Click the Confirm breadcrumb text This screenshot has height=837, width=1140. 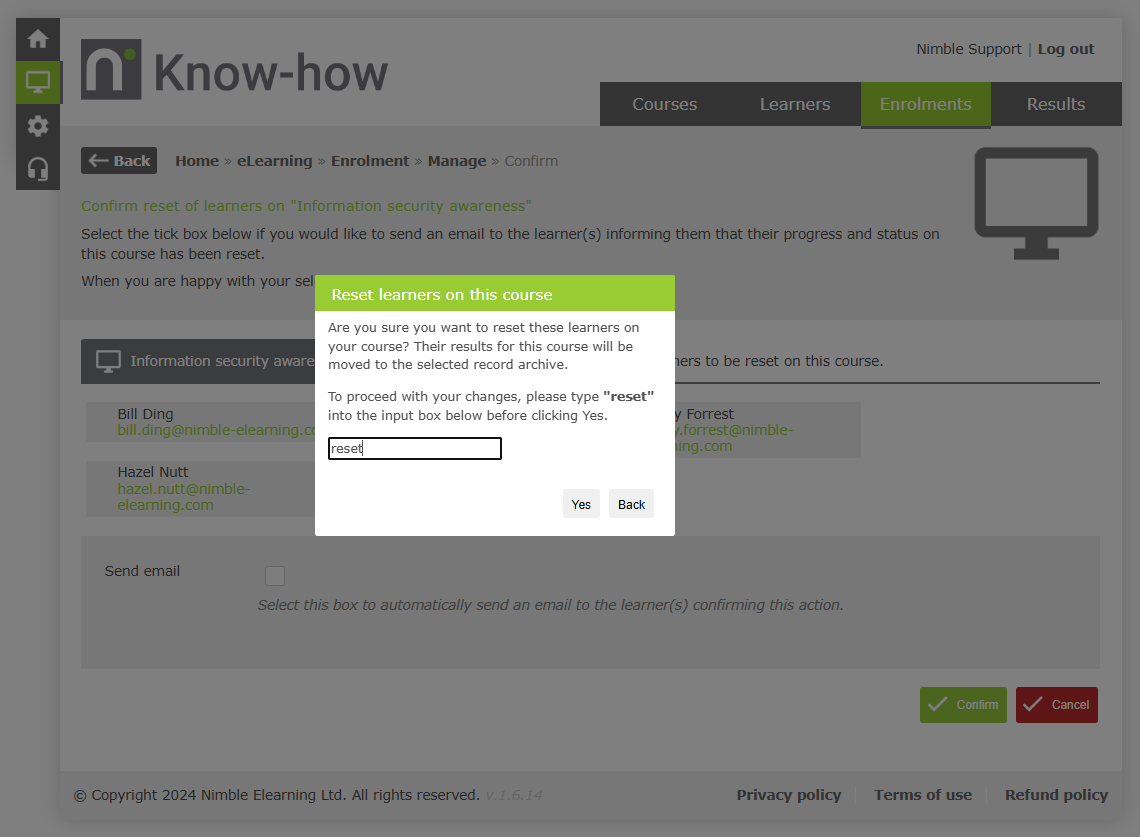point(531,161)
